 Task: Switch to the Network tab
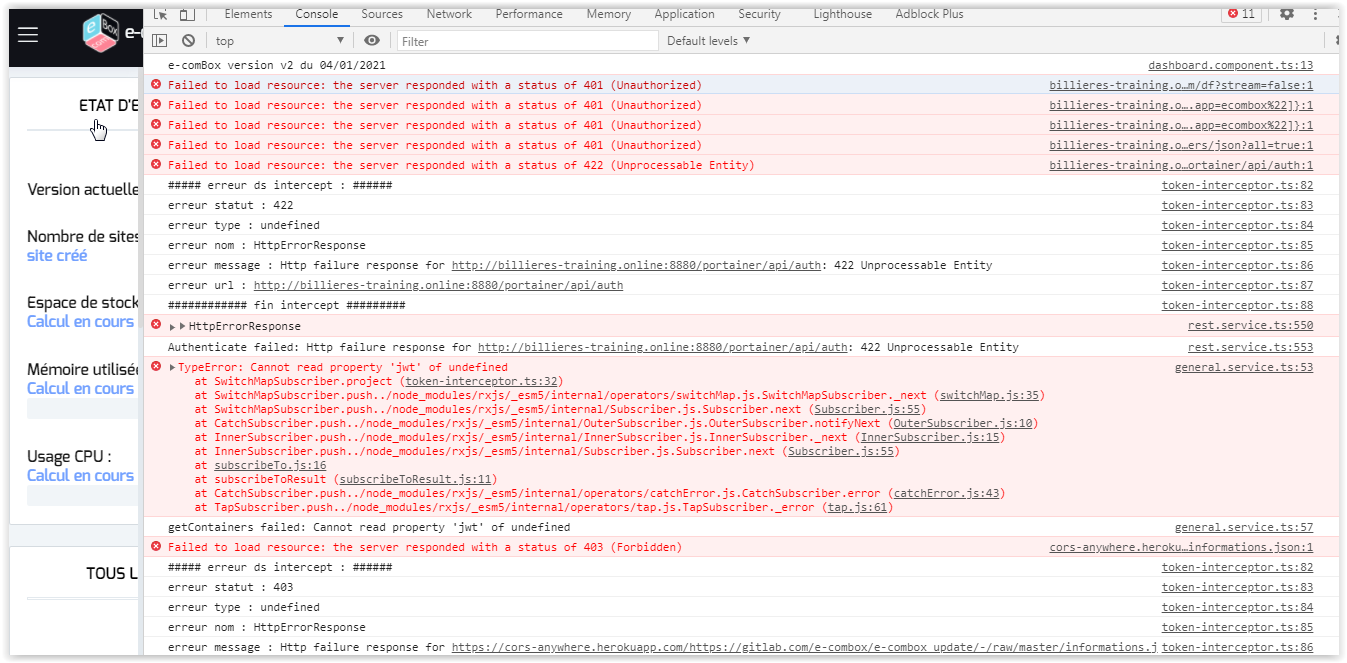tap(449, 14)
